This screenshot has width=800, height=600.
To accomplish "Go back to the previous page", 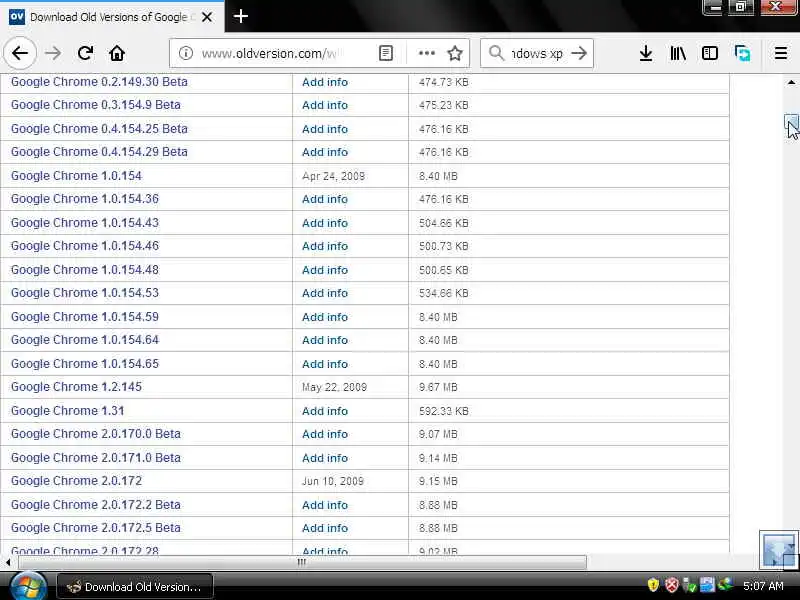I will (20, 53).
